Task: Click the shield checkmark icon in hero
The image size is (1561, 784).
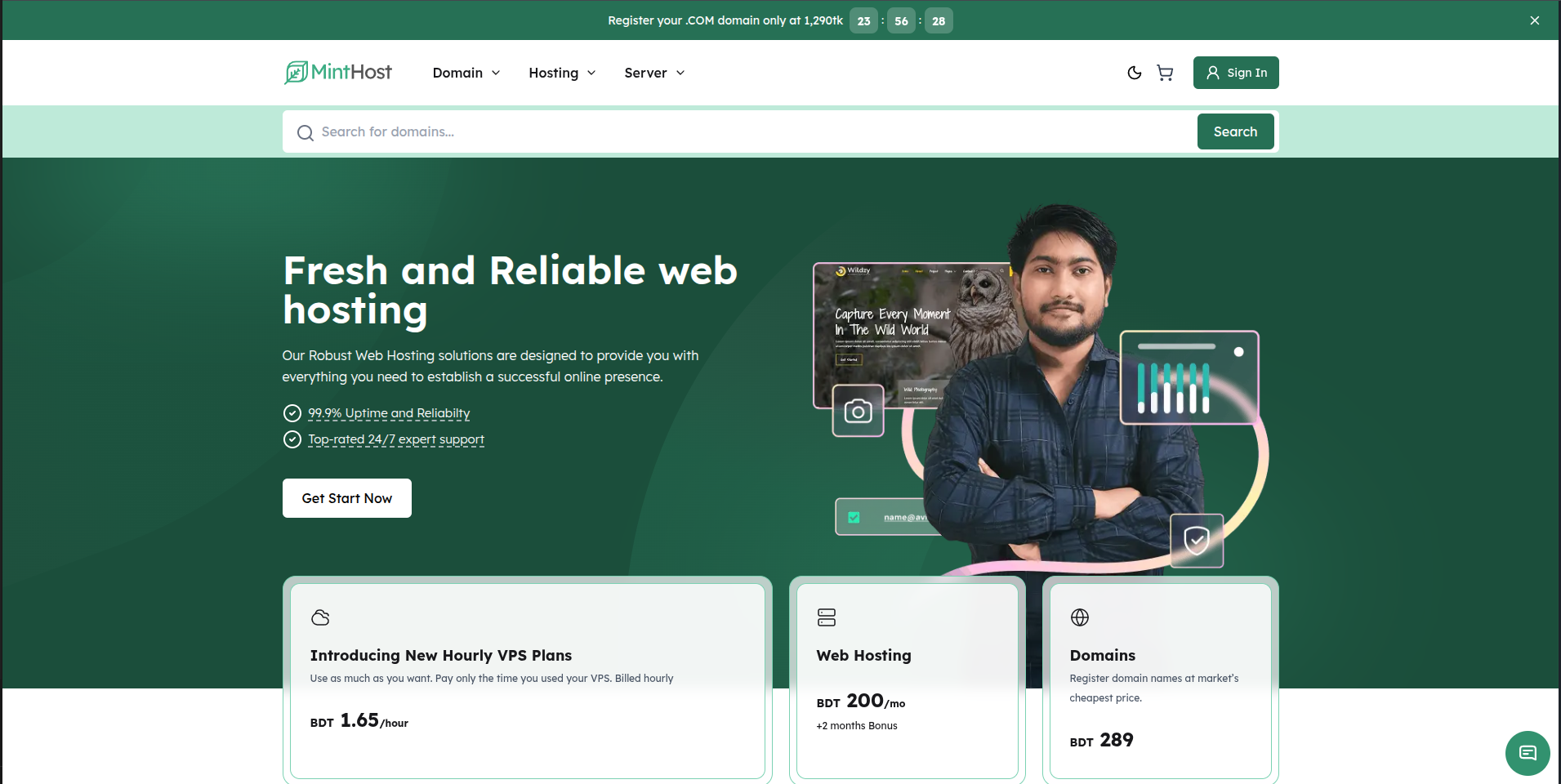Action: click(1197, 540)
